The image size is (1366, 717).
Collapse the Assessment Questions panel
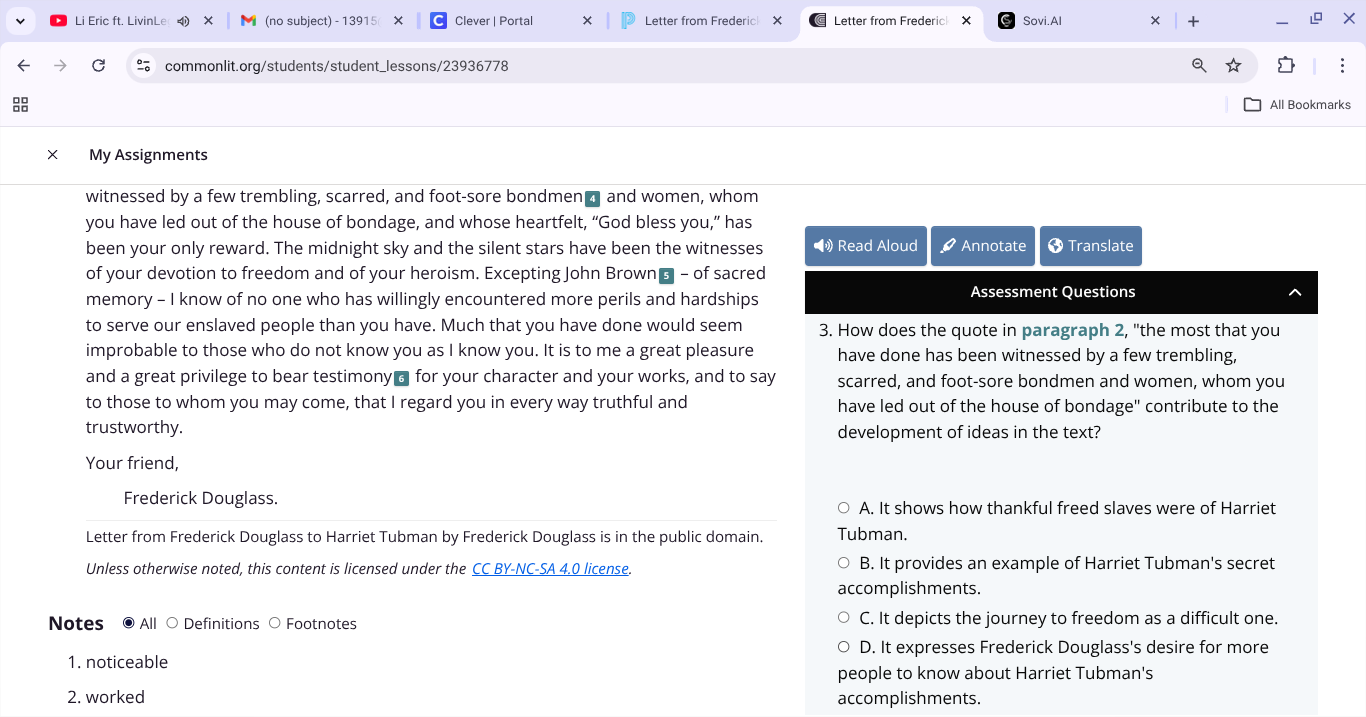click(x=1295, y=292)
